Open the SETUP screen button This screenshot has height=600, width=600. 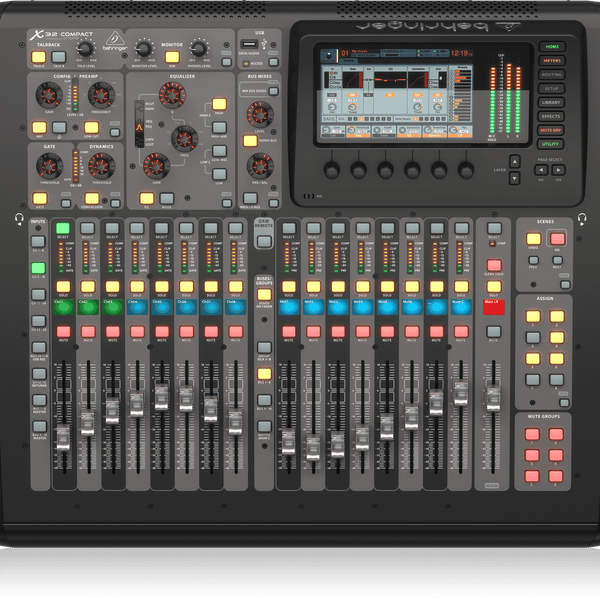(551, 88)
